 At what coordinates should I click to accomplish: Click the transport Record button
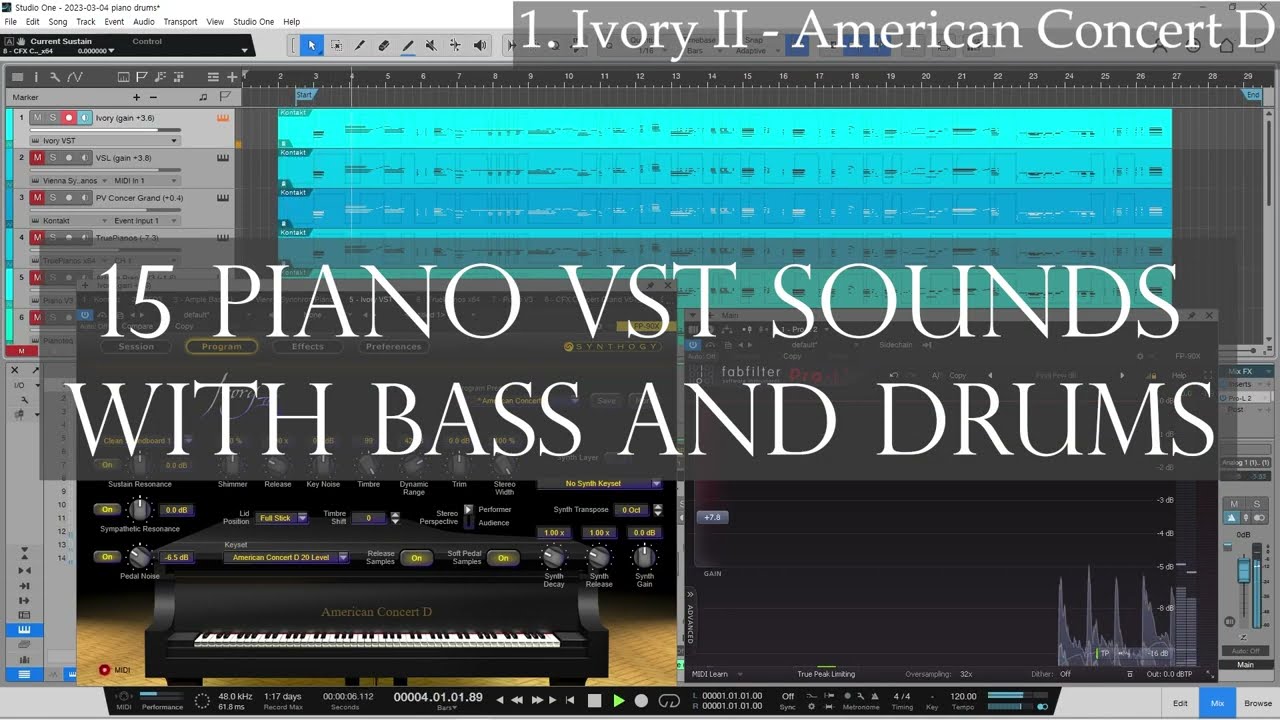642,701
